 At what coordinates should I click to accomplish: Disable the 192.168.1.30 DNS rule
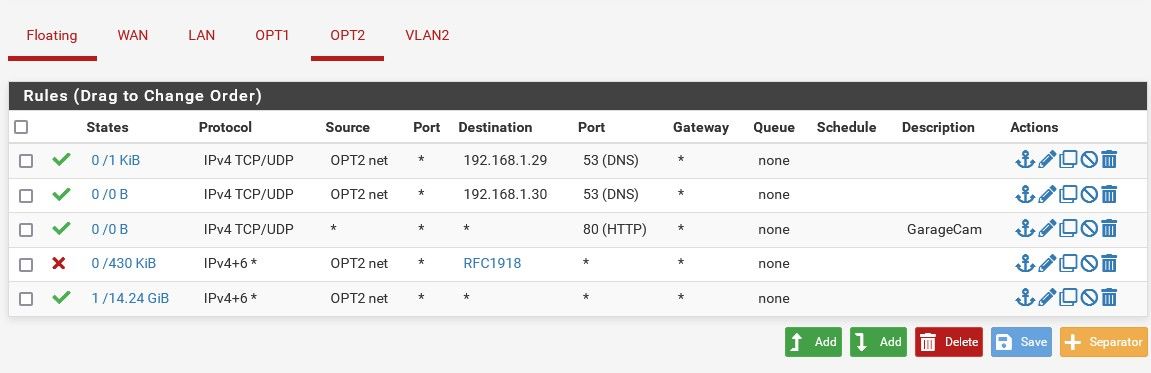[1089, 195]
